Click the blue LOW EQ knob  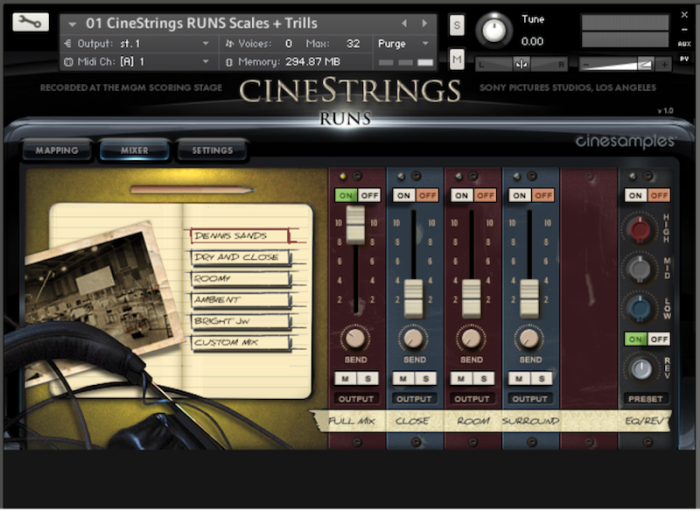pos(640,308)
